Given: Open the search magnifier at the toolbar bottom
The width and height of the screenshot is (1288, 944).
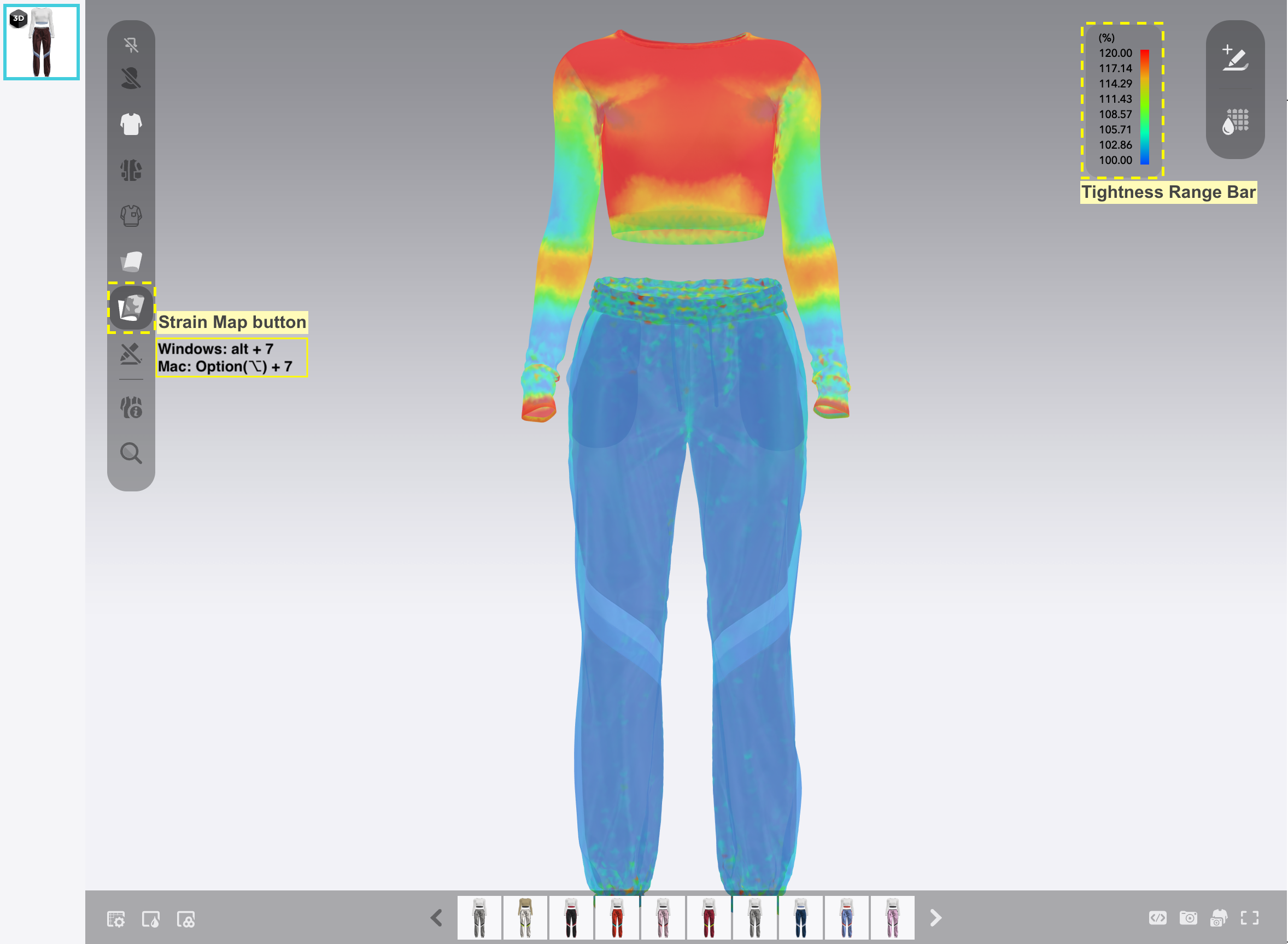Looking at the screenshot, I should tap(131, 453).
